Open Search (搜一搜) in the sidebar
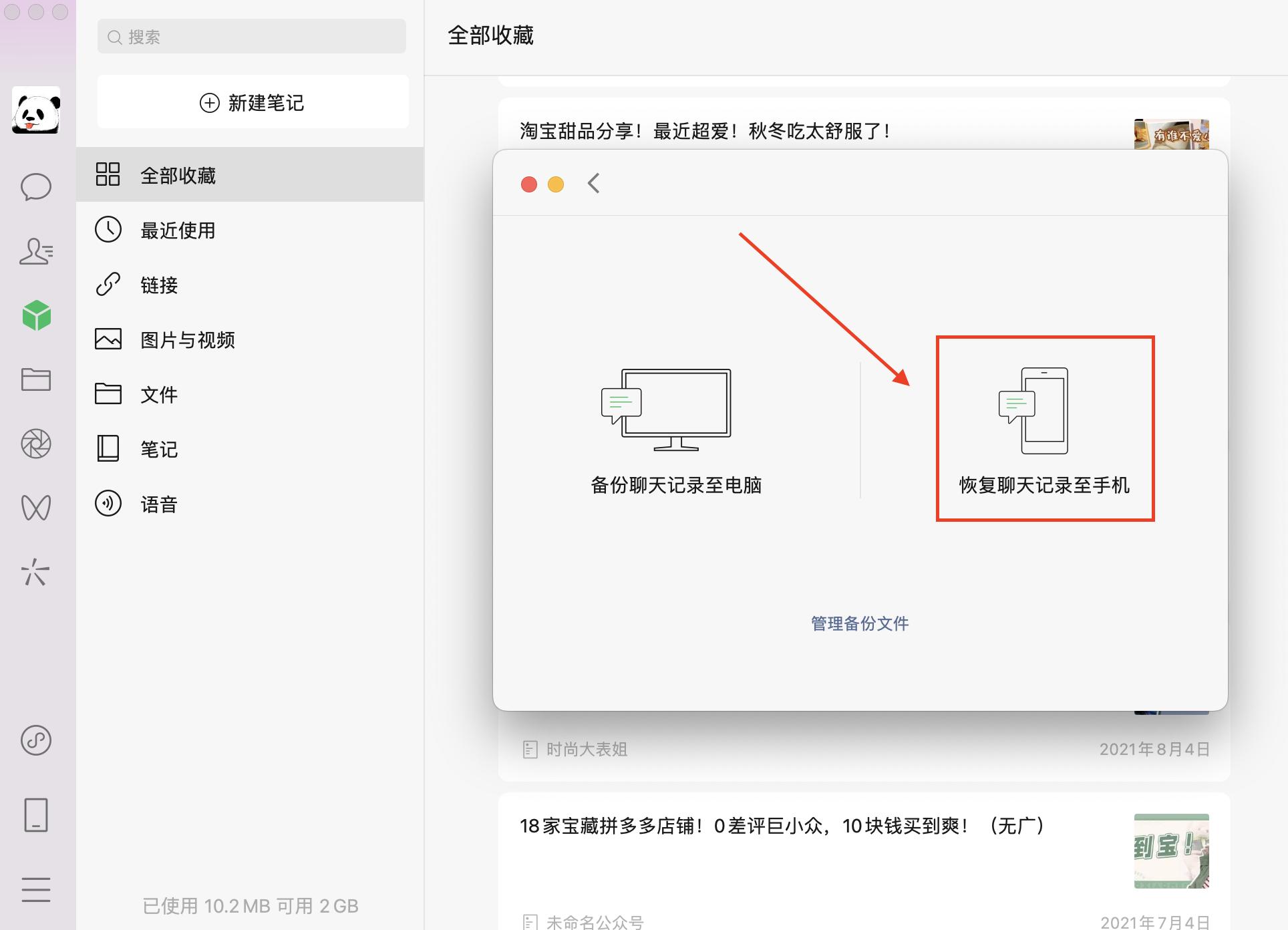 pyautogui.click(x=37, y=572)
